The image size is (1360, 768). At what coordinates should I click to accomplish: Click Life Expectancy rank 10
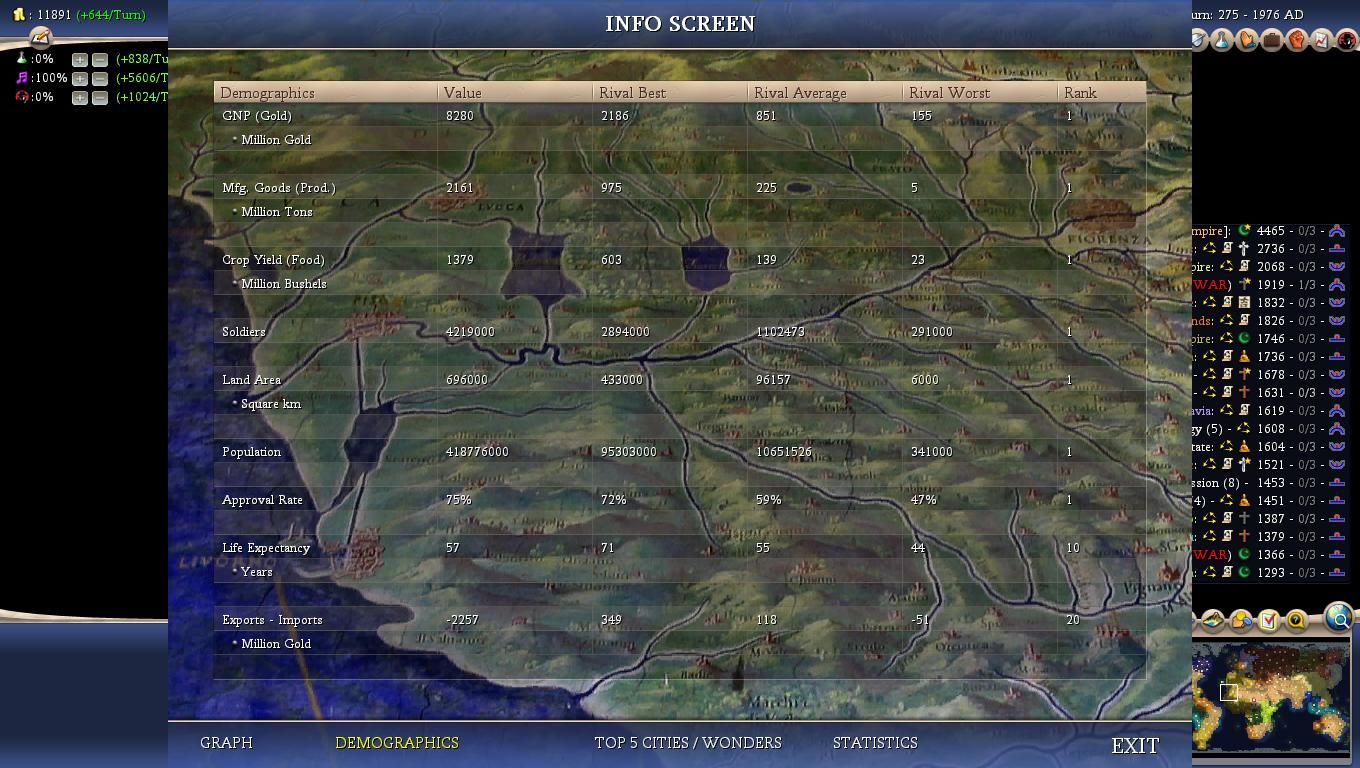click(x=1072, y=548)
